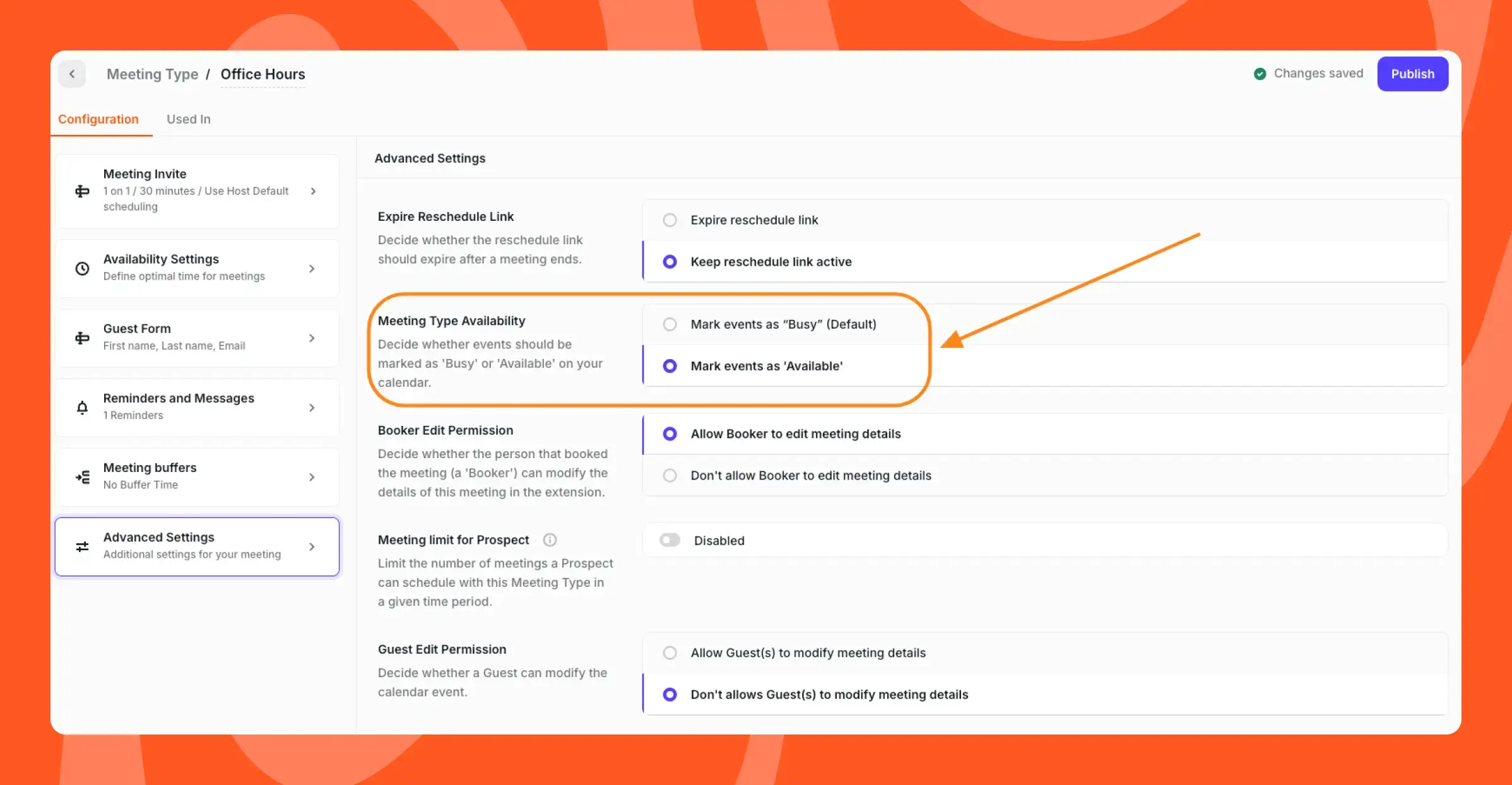Select Don't allows Guest(s) to modify meeting details
Screen dimensions: 1512x785
point(1045,694)
